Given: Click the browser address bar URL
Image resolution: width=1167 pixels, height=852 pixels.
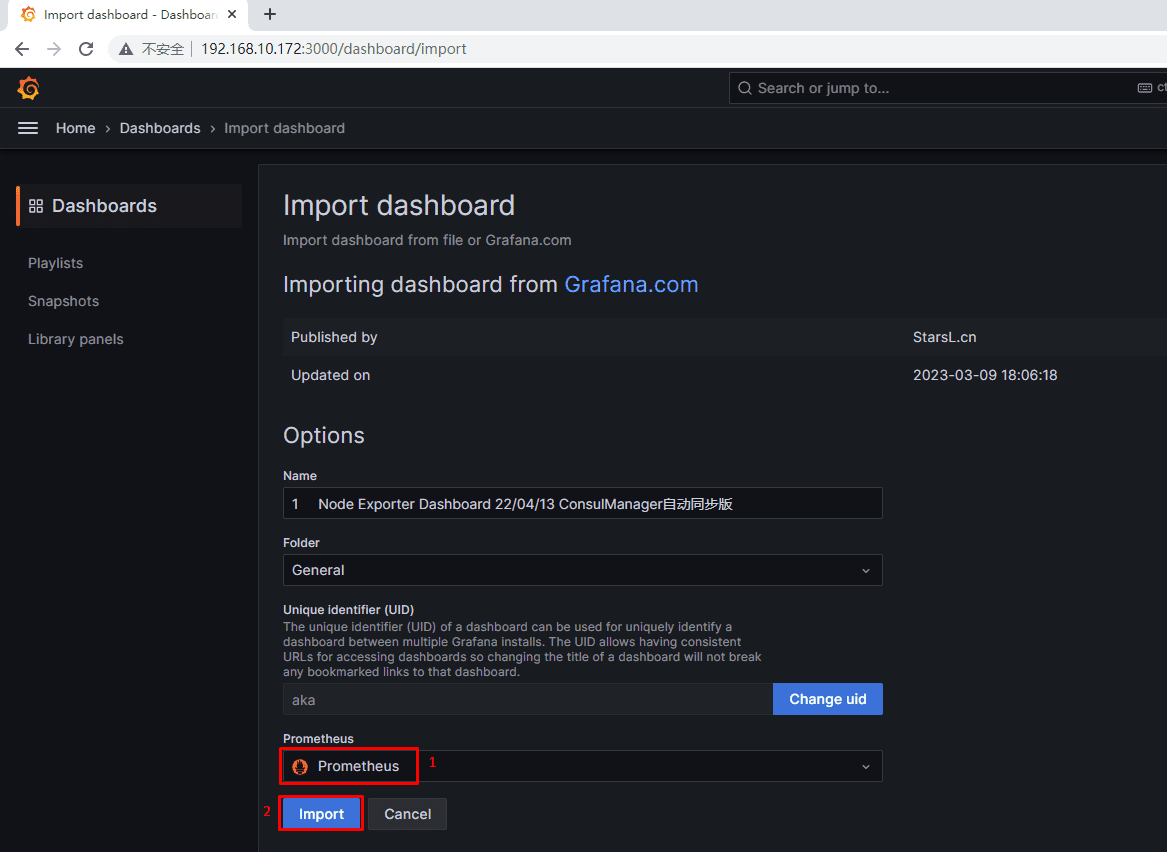Looking at the screenshot, I should click(x=333, y=49).
